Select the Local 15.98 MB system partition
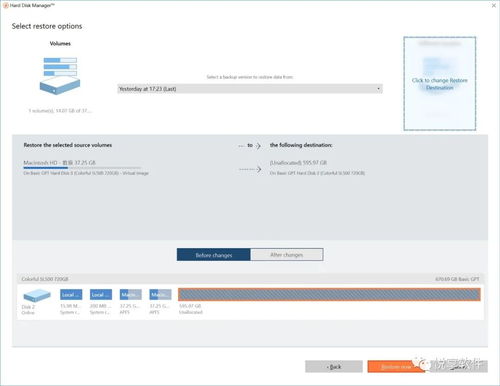Image resolution: width=500 pixels, height=386 pixels. [x=71, y=295]
